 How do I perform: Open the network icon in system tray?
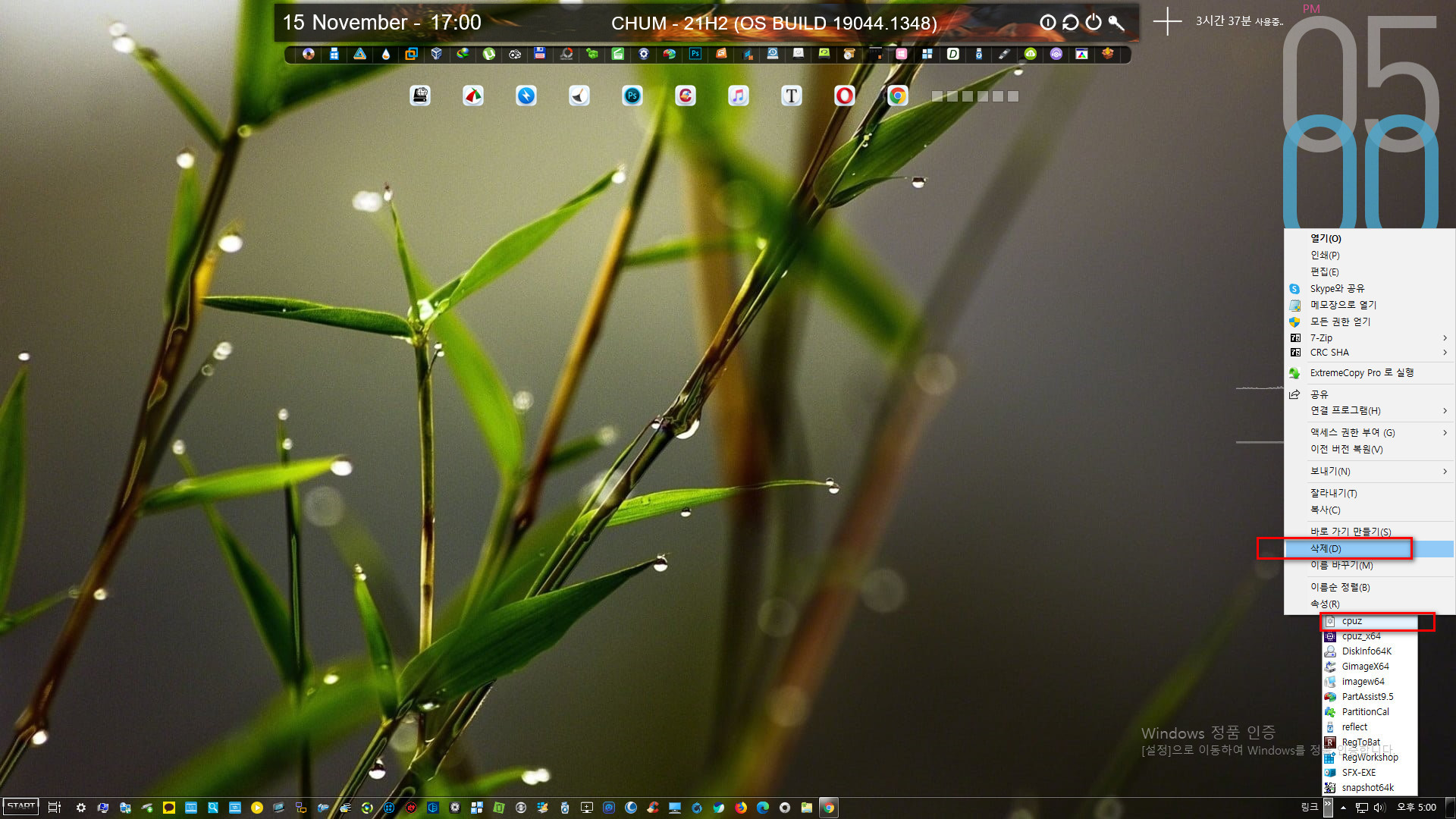(1362, 808)
